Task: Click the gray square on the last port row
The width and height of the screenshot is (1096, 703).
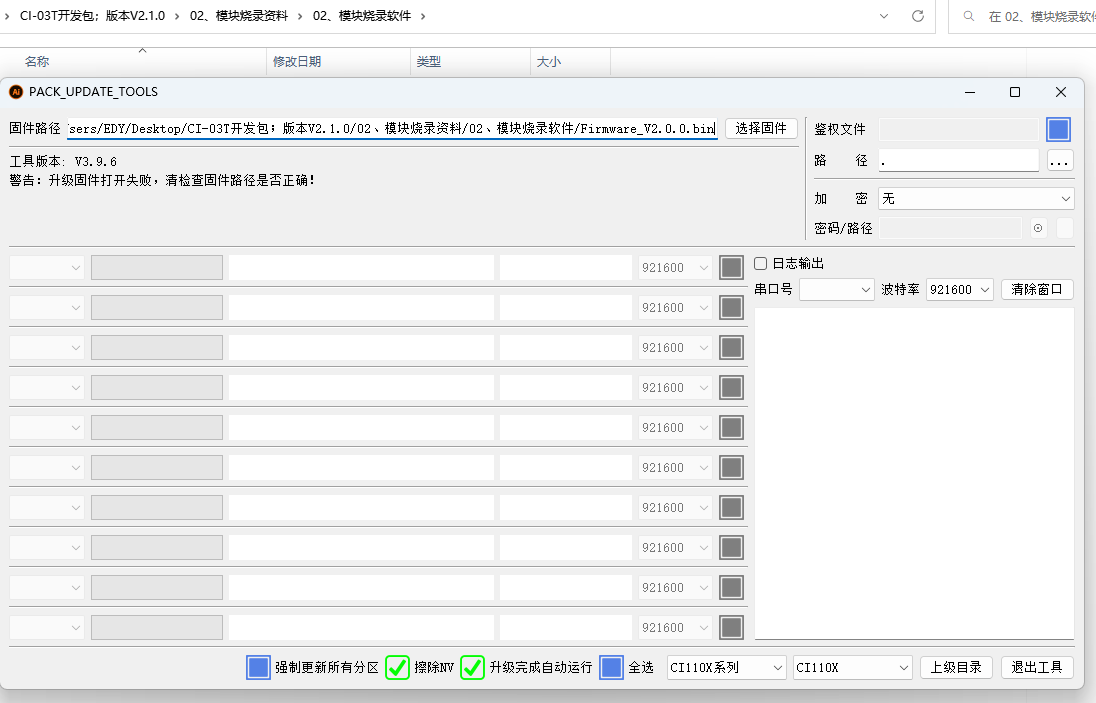Action: 731,628
